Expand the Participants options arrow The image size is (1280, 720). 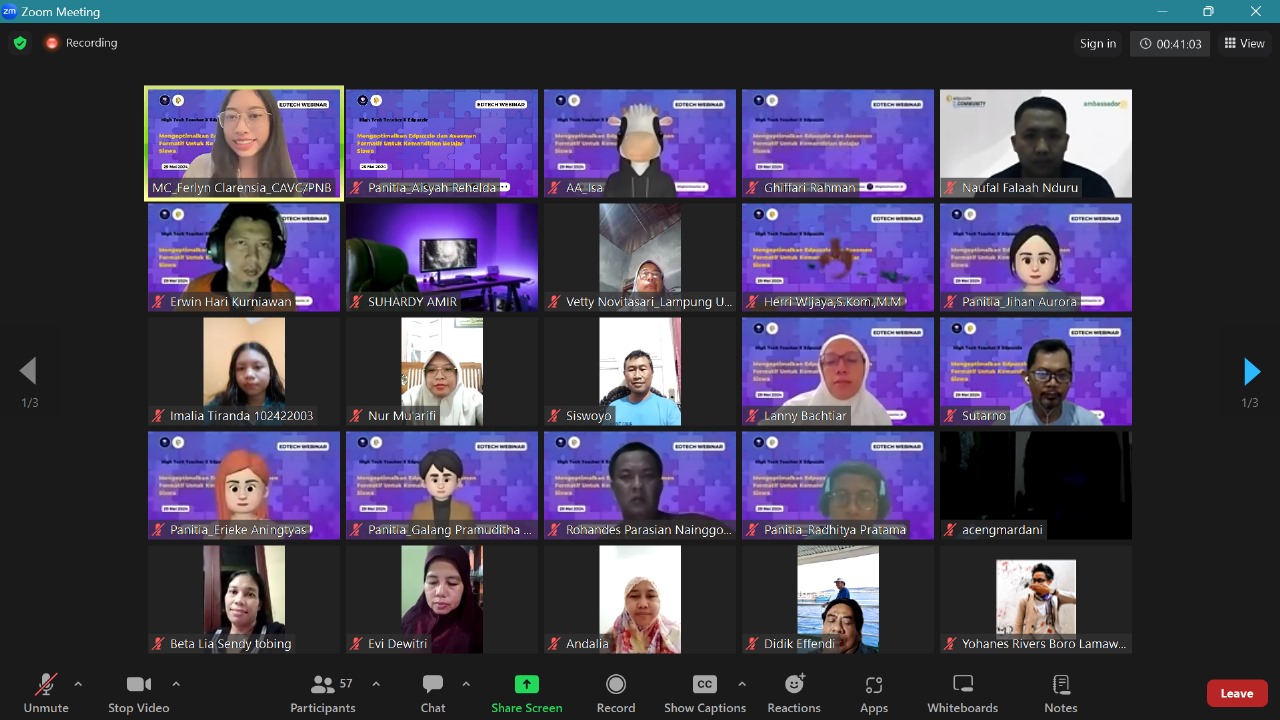click(x=376, y=684)
